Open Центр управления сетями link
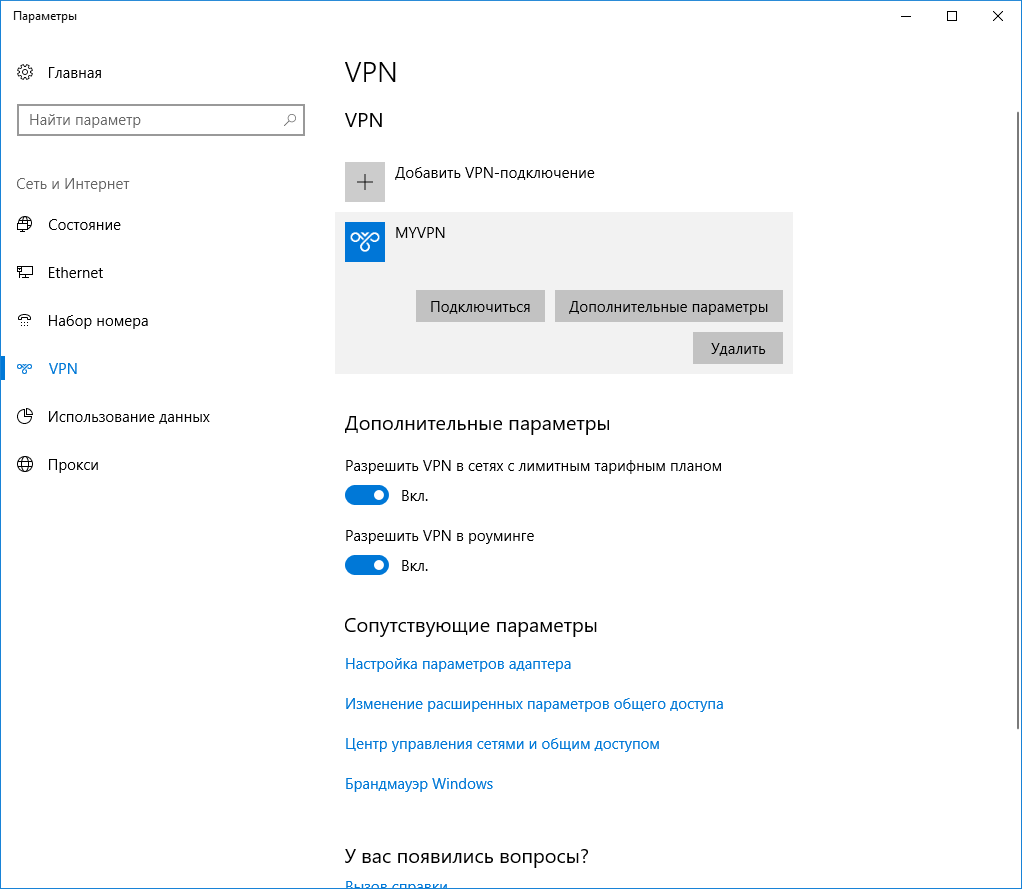This screenshot has width=1022, height=889. coord(502,744)
